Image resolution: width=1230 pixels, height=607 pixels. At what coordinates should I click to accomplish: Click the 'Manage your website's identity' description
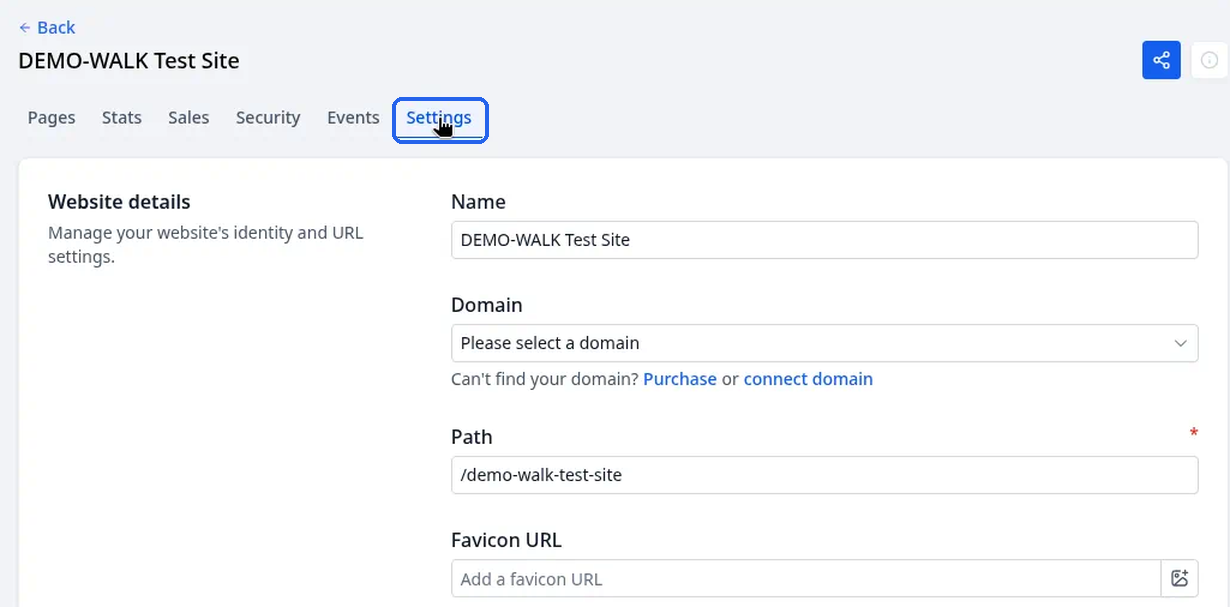click(206, 245)
